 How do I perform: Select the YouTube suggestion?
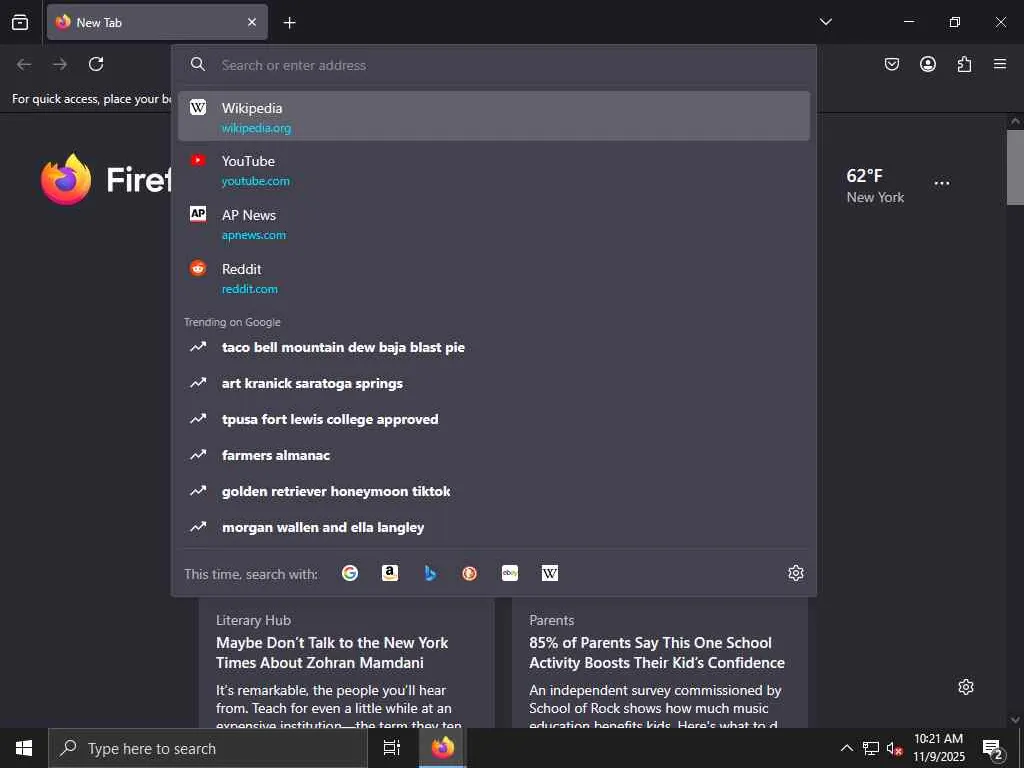(494, 170)
